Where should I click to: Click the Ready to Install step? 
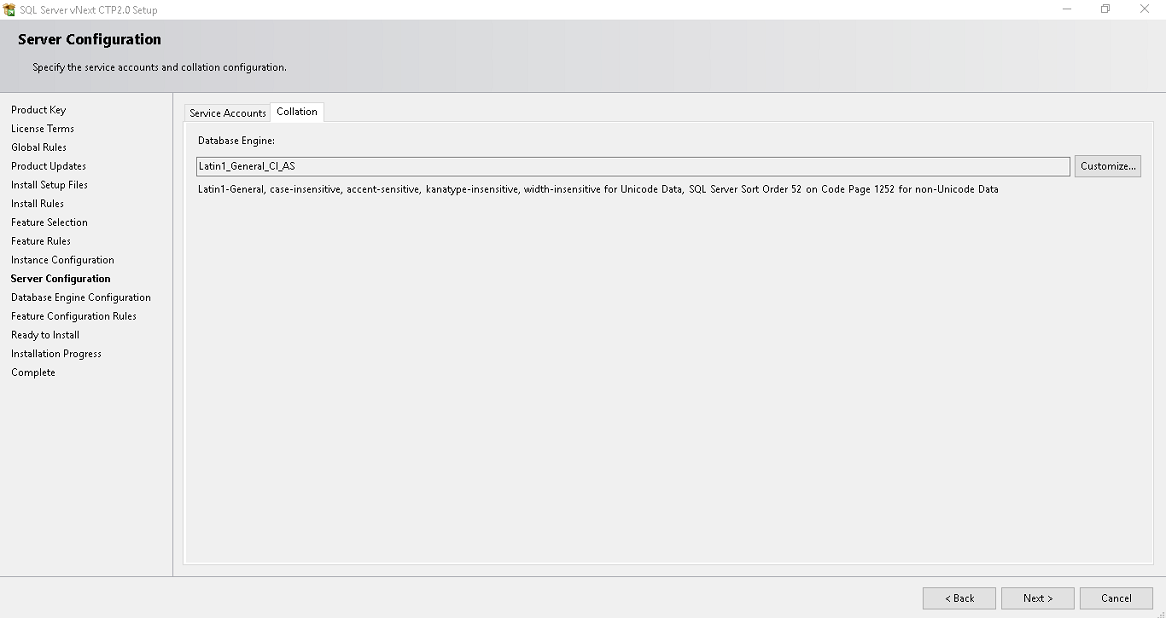tap(46, 335)
